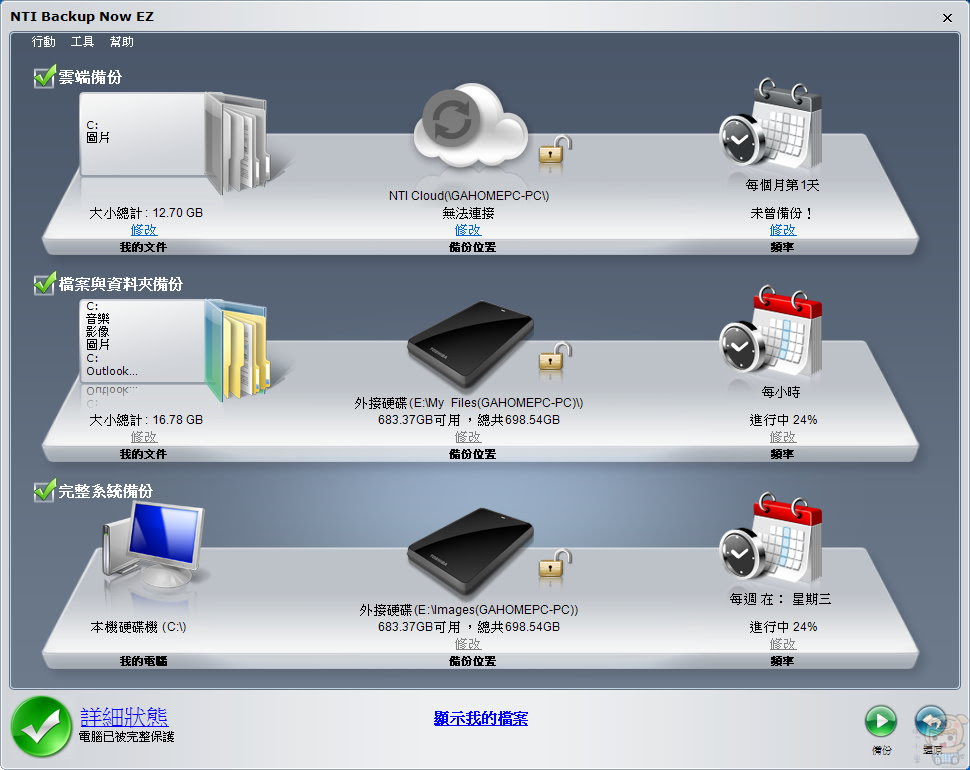Click 修改 under 星期三 進行中 24%
Image resolution: width=970 pixels, height=770 pixels.
coord(783,644)
